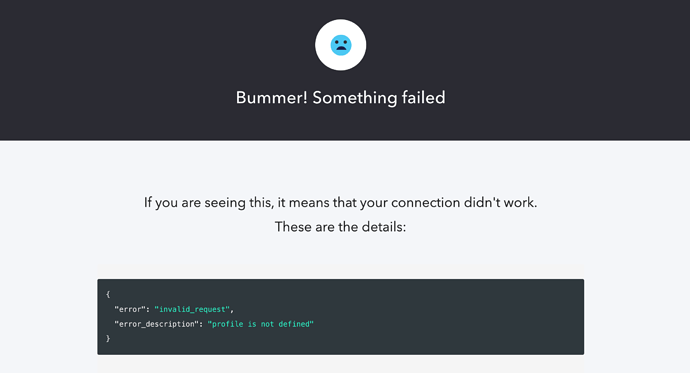Screen dimensions: 690x373
Task: Click the comma after "invalid_request"
Action: click(232, 311)
